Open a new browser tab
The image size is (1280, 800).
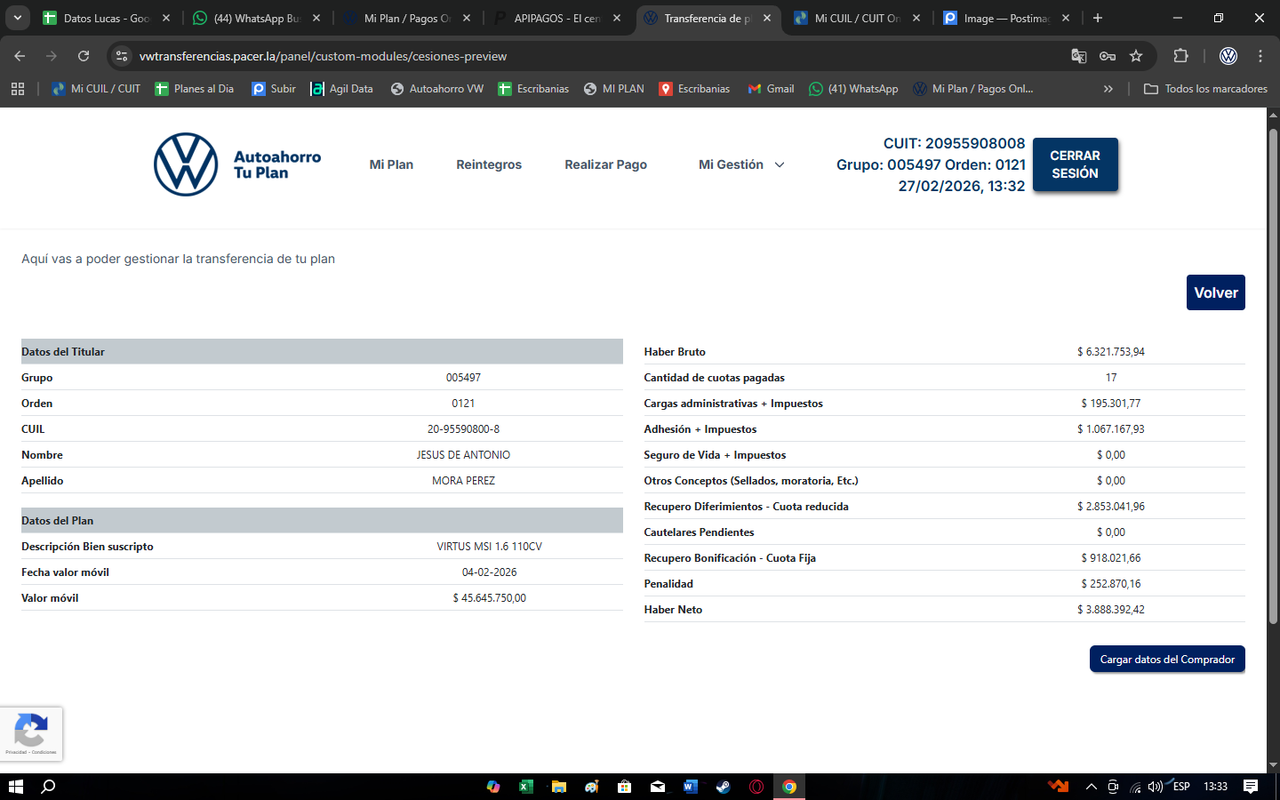(1098, 18)
